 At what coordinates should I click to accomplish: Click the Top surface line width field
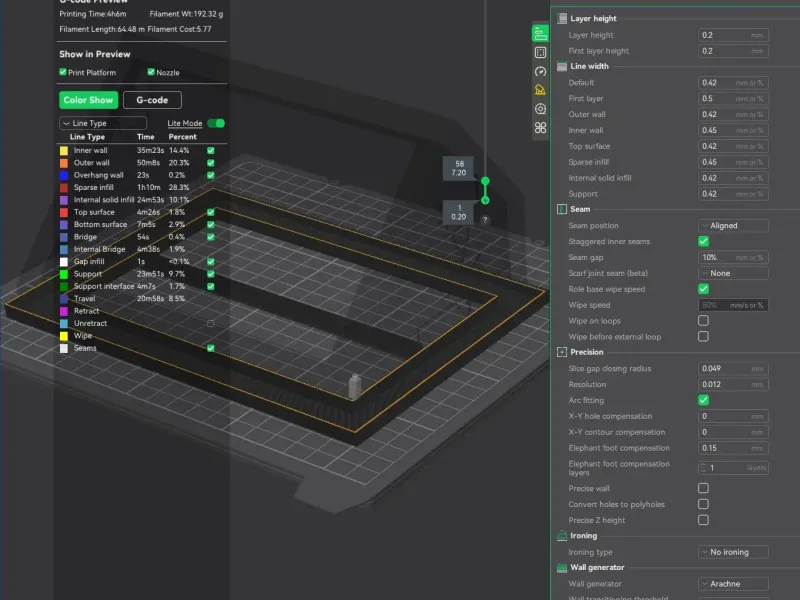pyautogui.click(x=733, y=146)
